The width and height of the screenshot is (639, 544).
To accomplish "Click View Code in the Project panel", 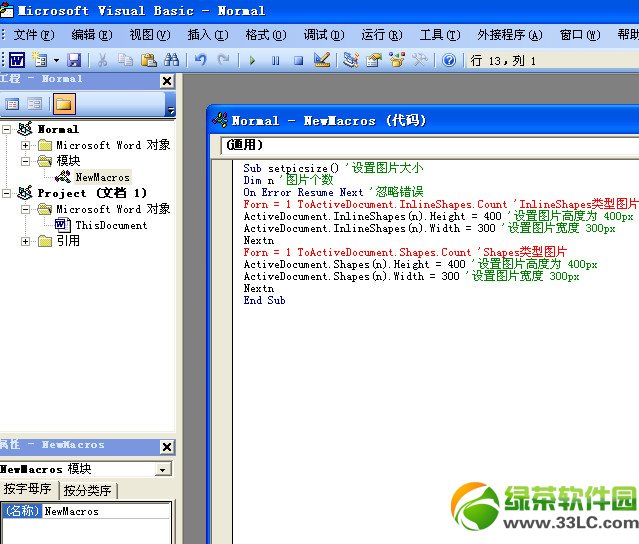I will pyautogui.click(x=13, y=104).
